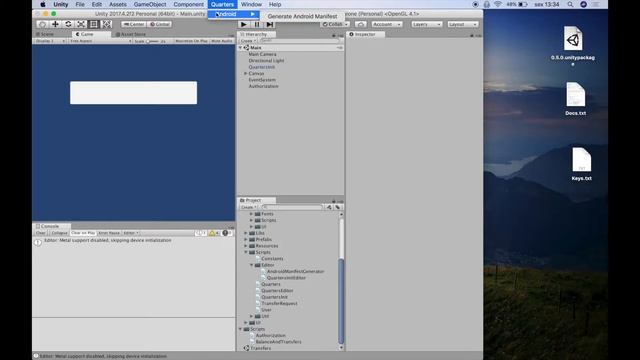
Task: Click the Hierarchy search field
Action: click(x=299, y=41)
